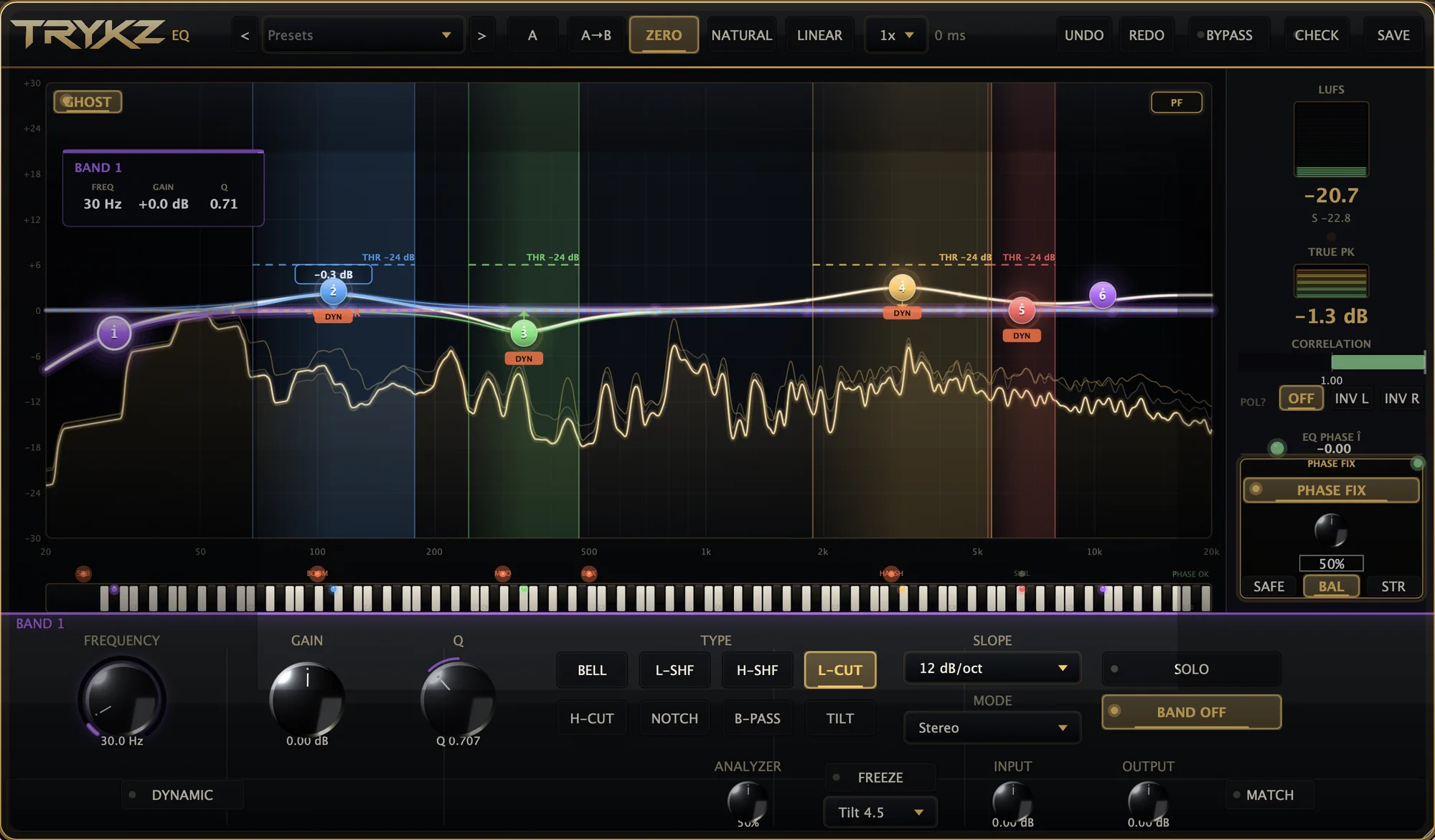Select the H-SHF filter type
This screenshot has width=1435, height=840.
(757, 670)
